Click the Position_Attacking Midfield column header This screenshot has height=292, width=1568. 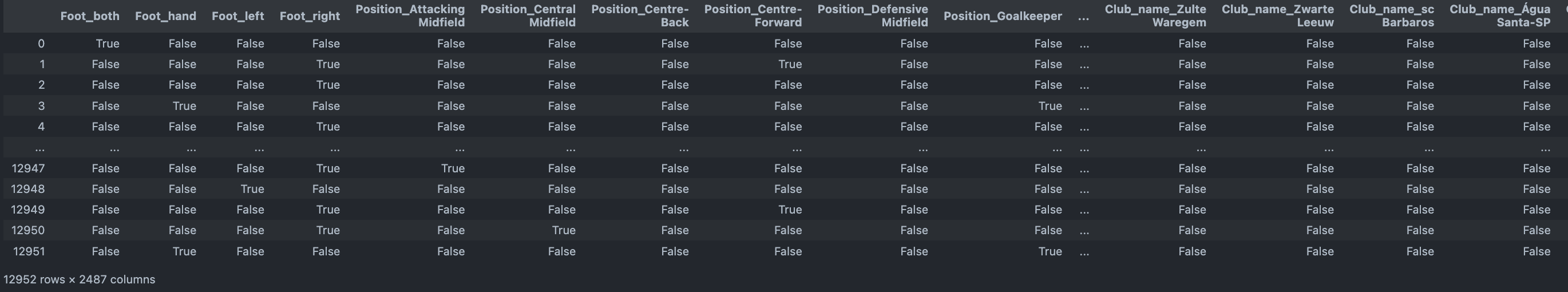(x=410, y=16)
